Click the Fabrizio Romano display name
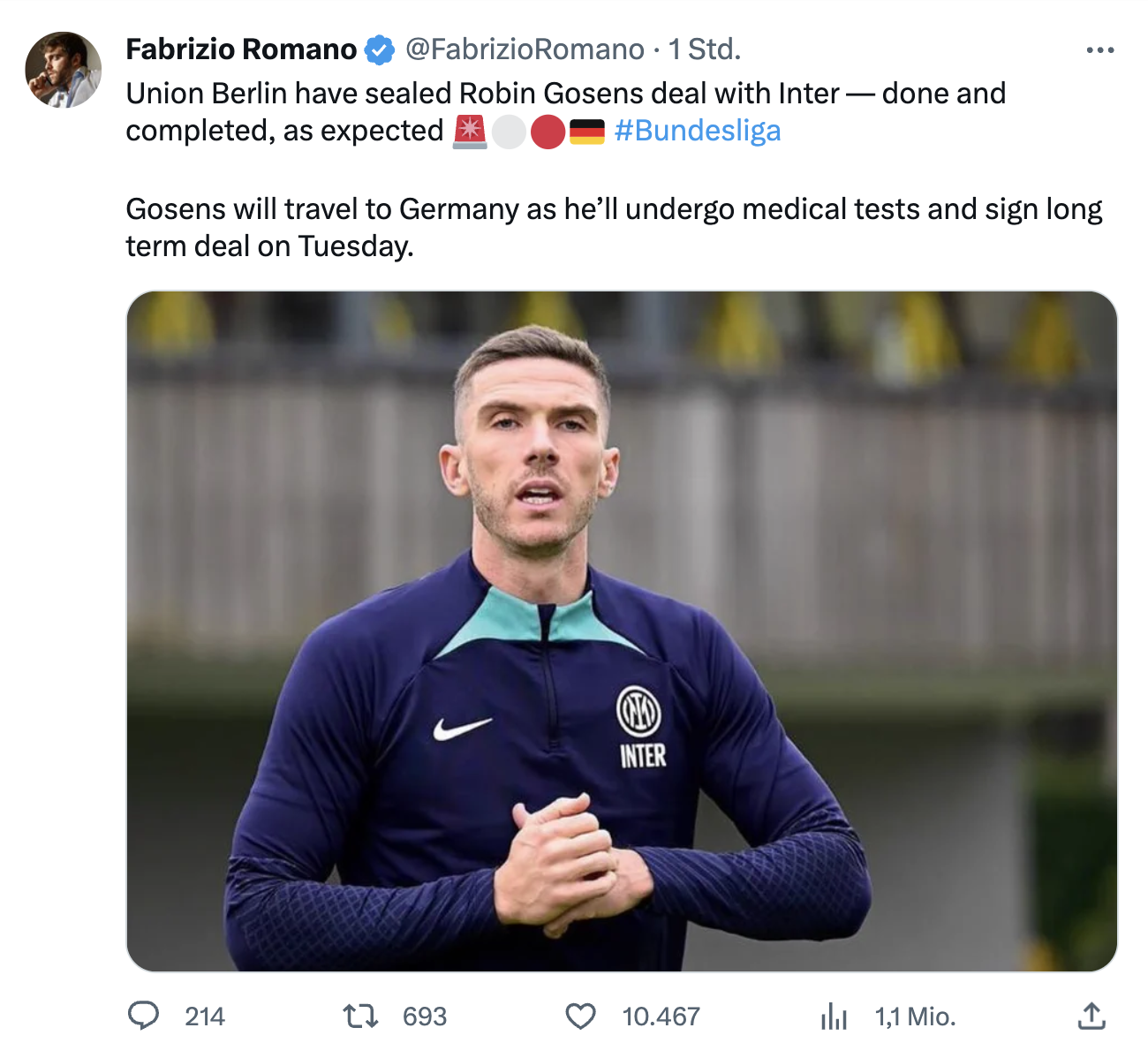The width and height of the screenshot is (1148, 1058). (x=241, y=49)
